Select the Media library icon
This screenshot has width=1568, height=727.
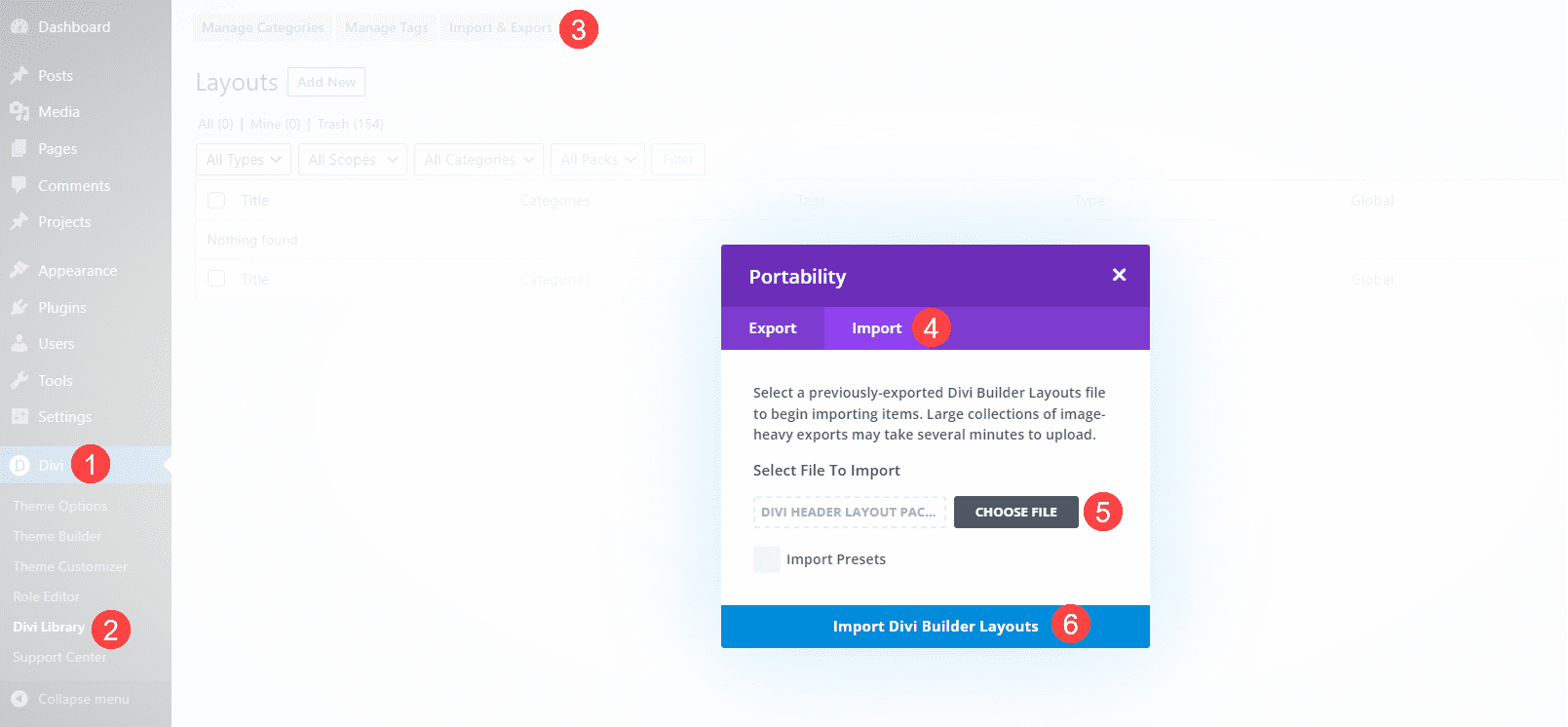tap(21, 111)
